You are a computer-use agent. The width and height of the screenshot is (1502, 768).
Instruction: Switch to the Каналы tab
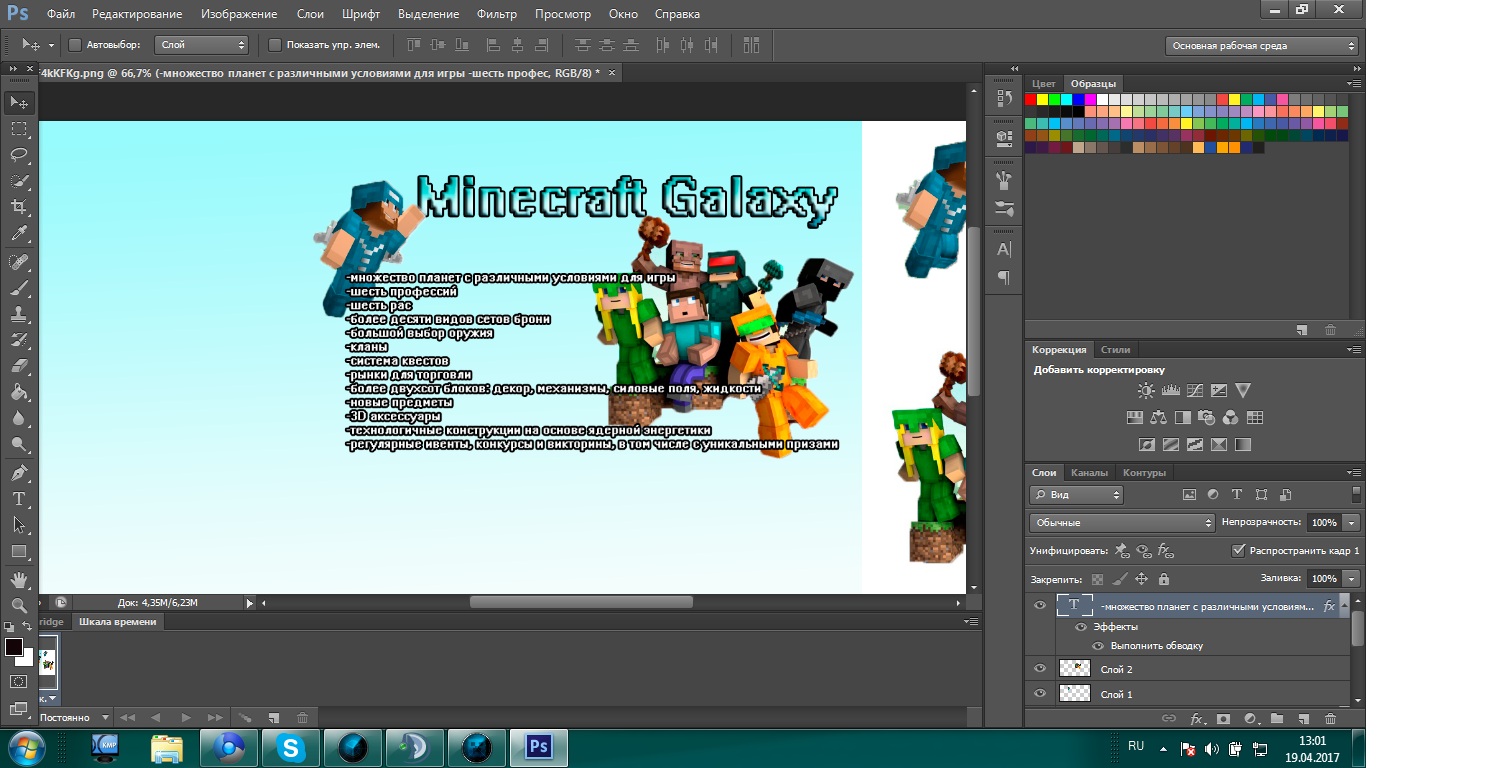point(1089,473)
